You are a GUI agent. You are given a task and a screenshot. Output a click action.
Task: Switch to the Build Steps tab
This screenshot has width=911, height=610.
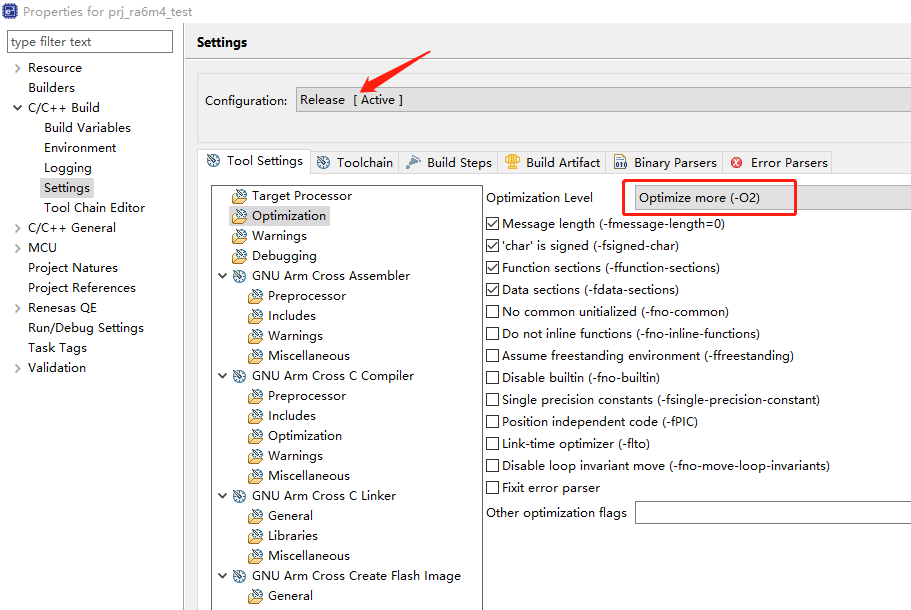(449, 162)
